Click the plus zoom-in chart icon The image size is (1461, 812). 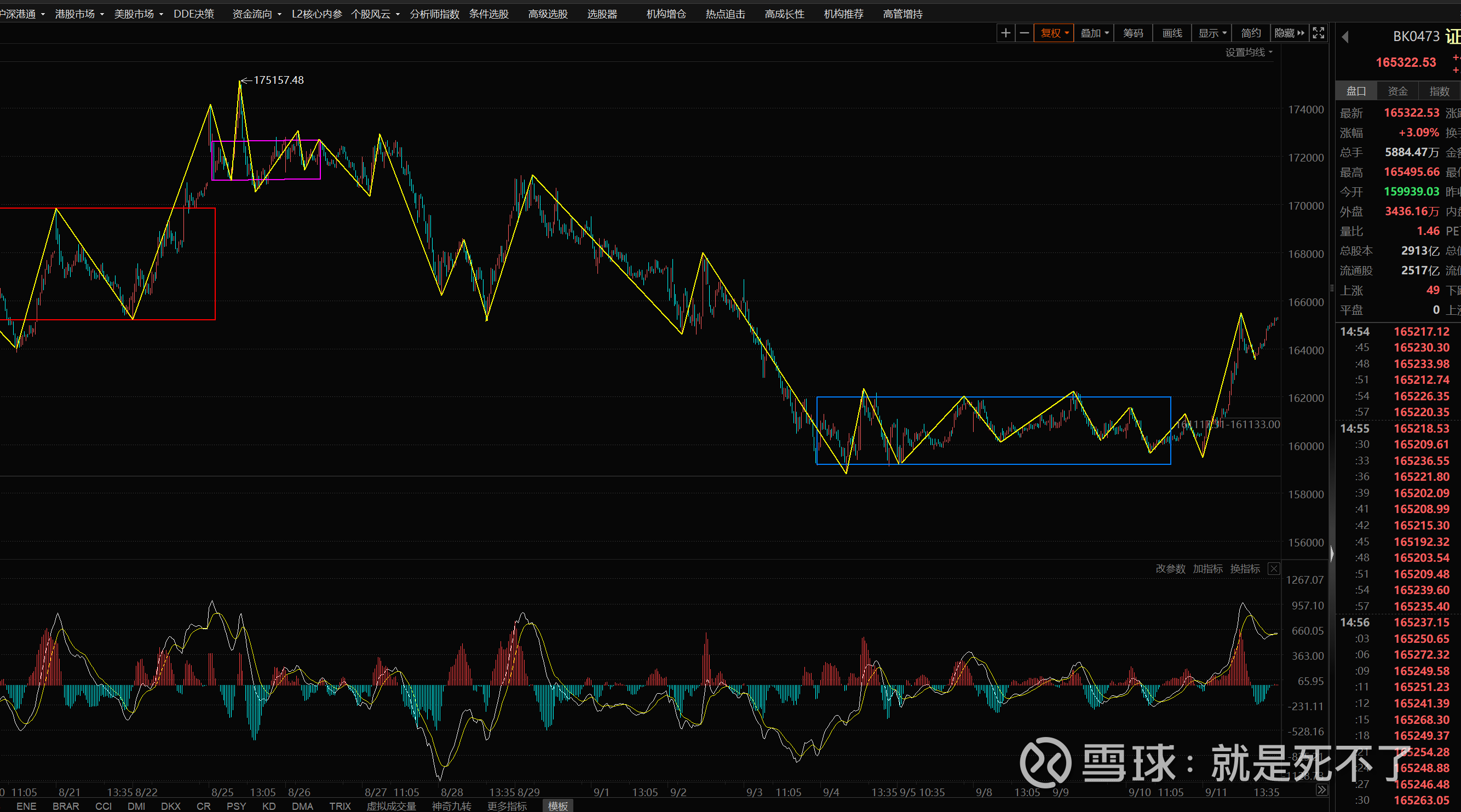click(1005, 33)
